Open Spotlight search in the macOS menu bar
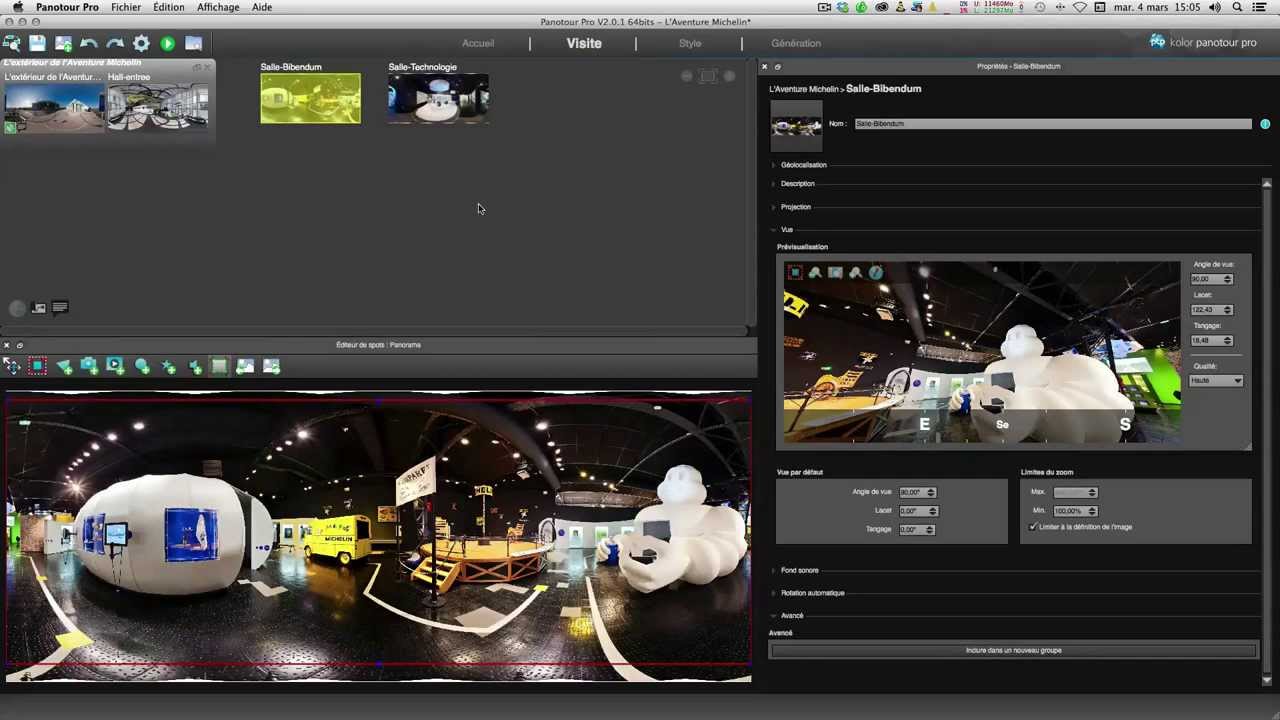Viewport: 1280px width, 720px height. (x=1237, y=7)
